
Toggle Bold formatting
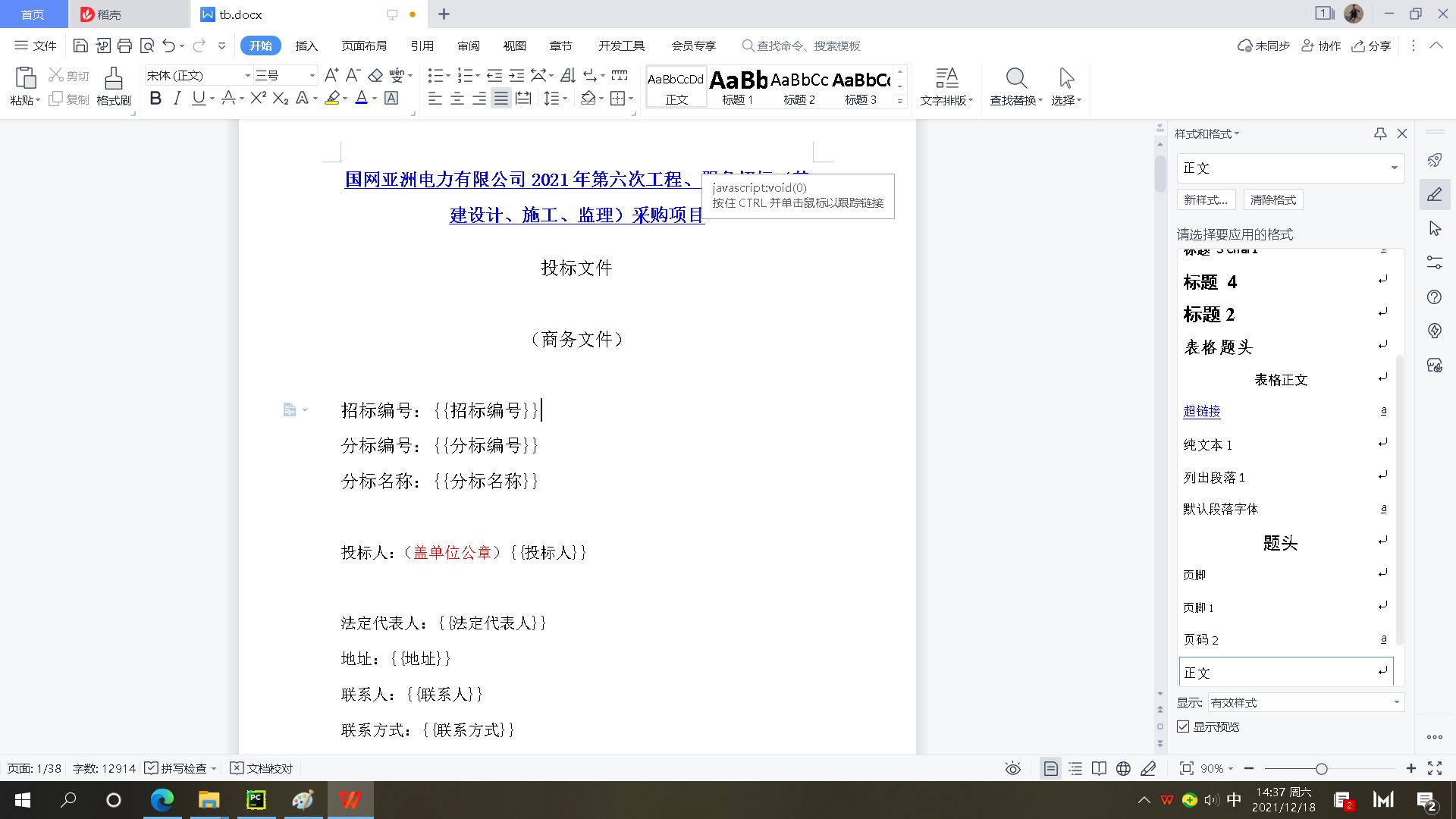(x=155, y=98)
